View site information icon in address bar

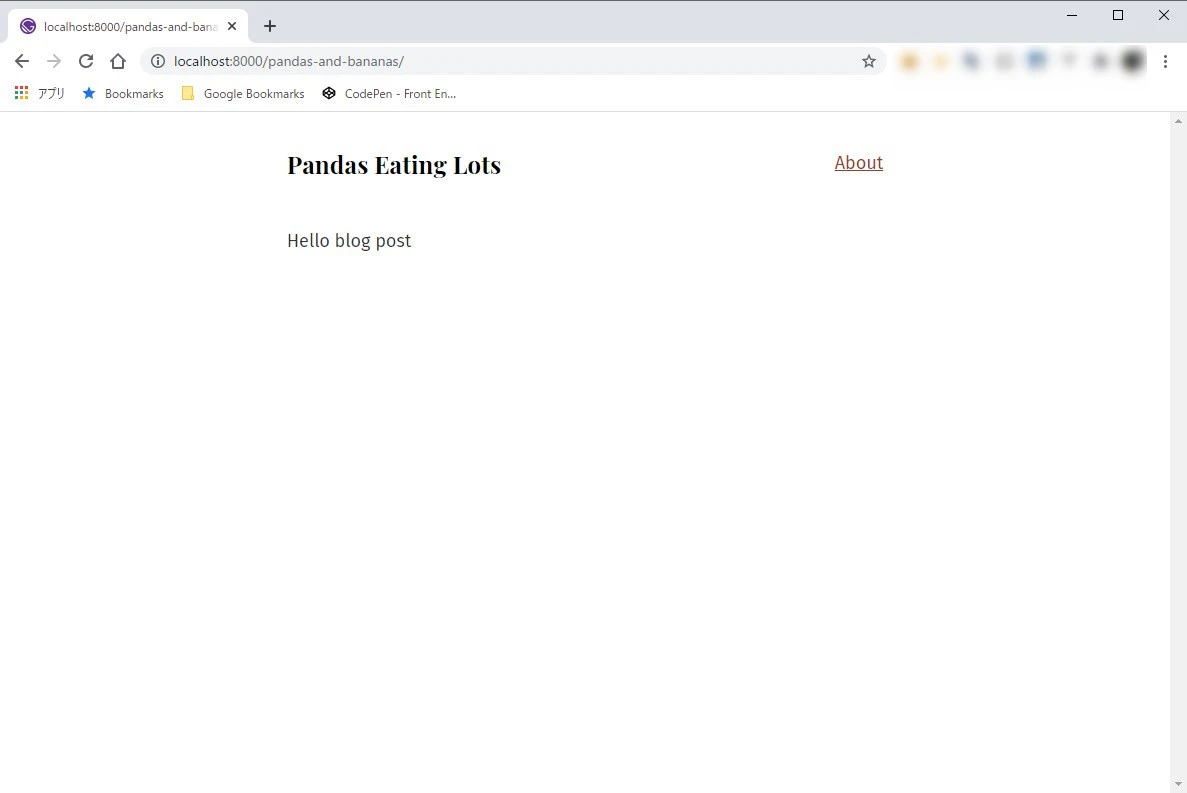157,61
